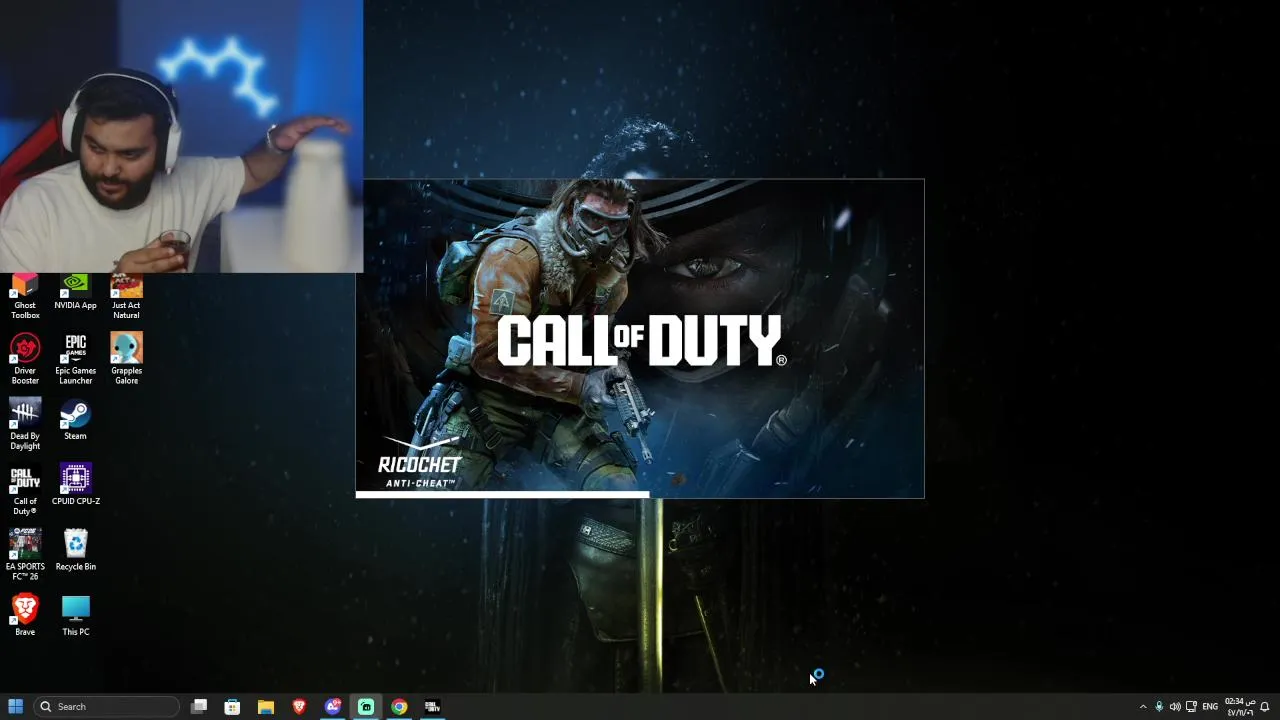Switch to Call of Duty taskbar item
This screenshot has width=1280, height=720.
pyautogui.click(x=432, y=706)
